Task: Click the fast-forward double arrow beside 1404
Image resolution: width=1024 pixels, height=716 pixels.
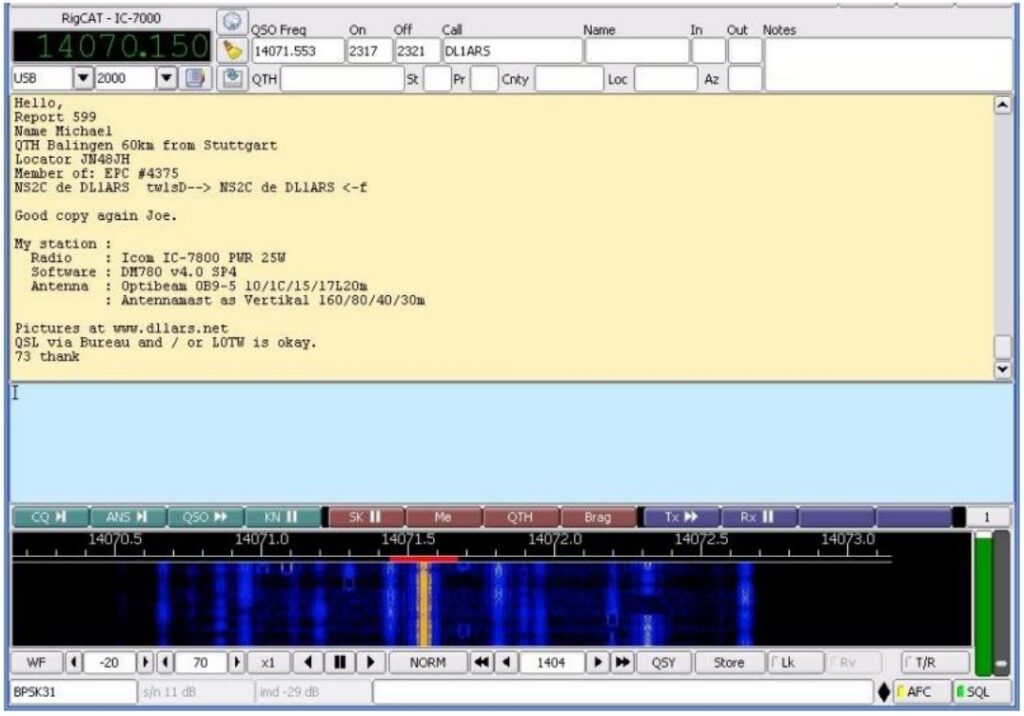Action: click(x=623, y=662)
